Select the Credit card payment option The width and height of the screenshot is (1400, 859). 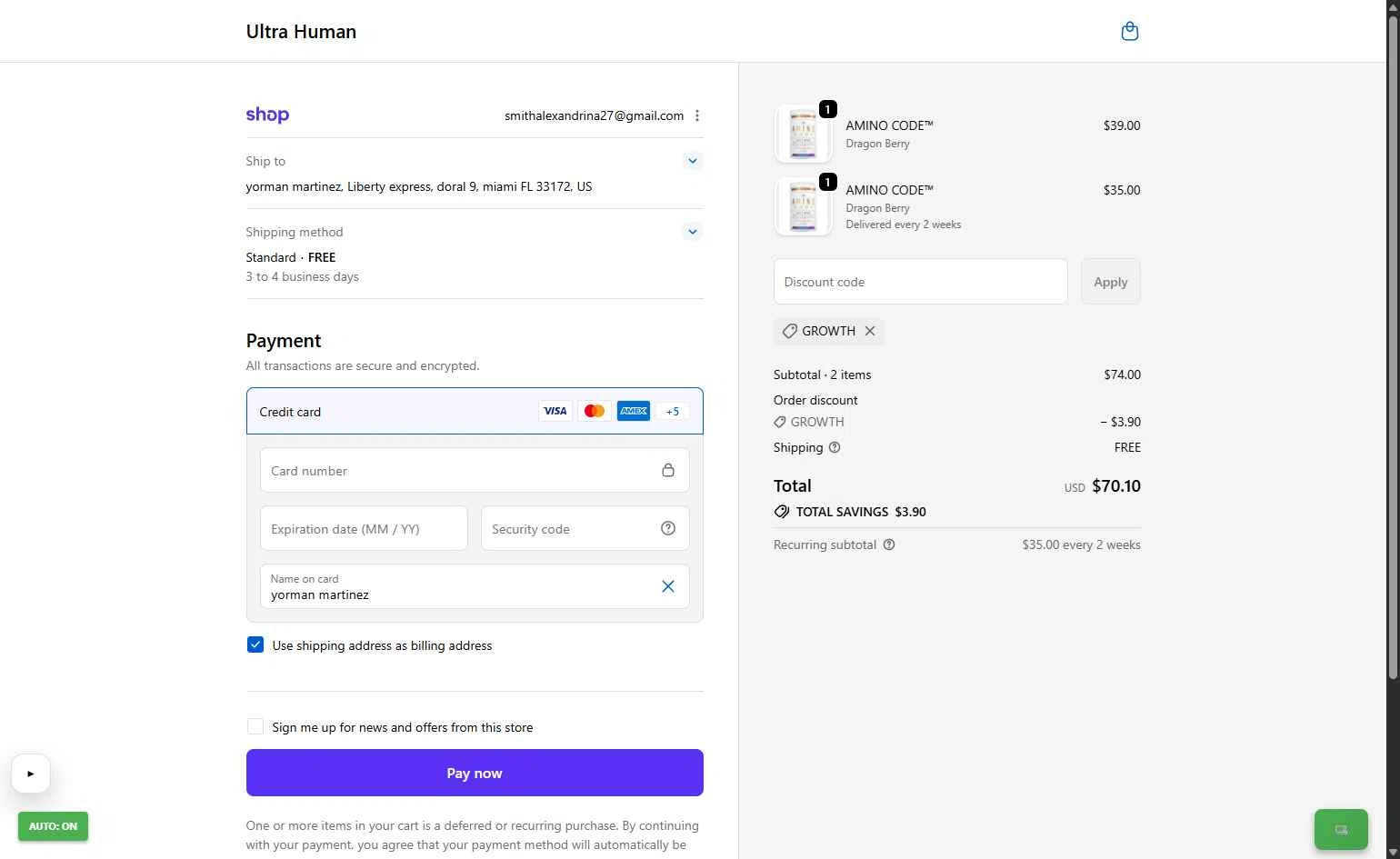475,411
